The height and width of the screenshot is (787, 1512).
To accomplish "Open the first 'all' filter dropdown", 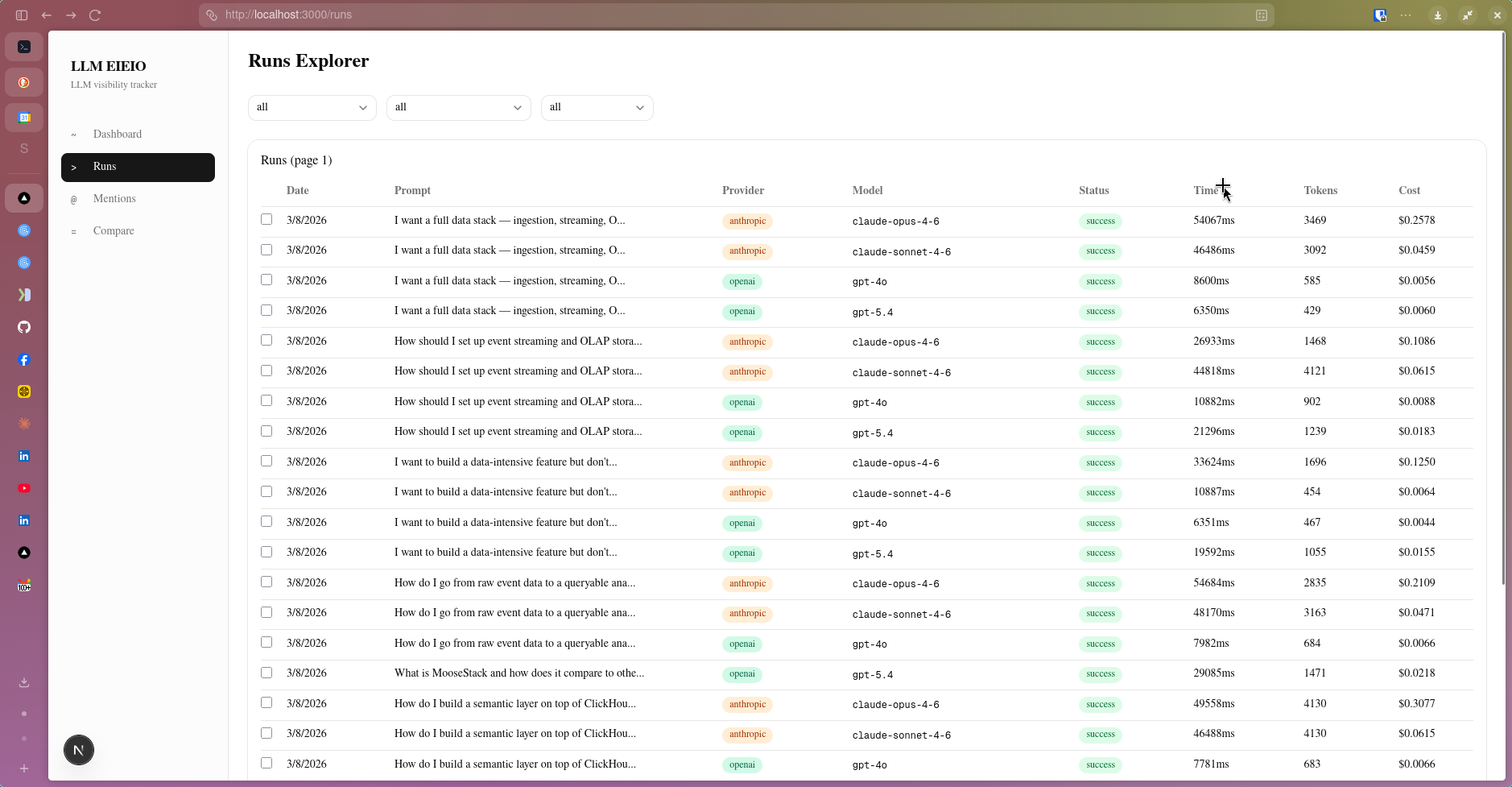I will tap(312, 107).
